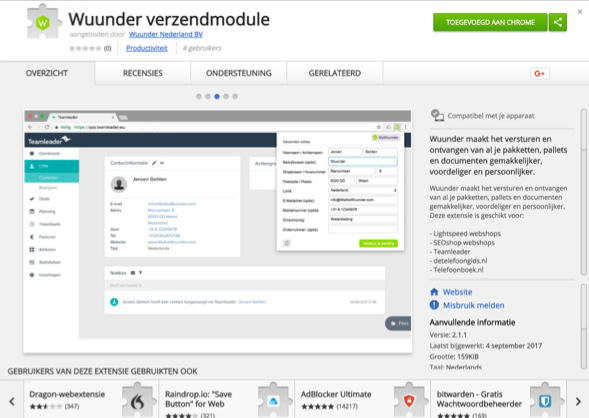Click the star rating of Wuunder verzendmodule
The image size is (589, 418).
tap(85, 48)
